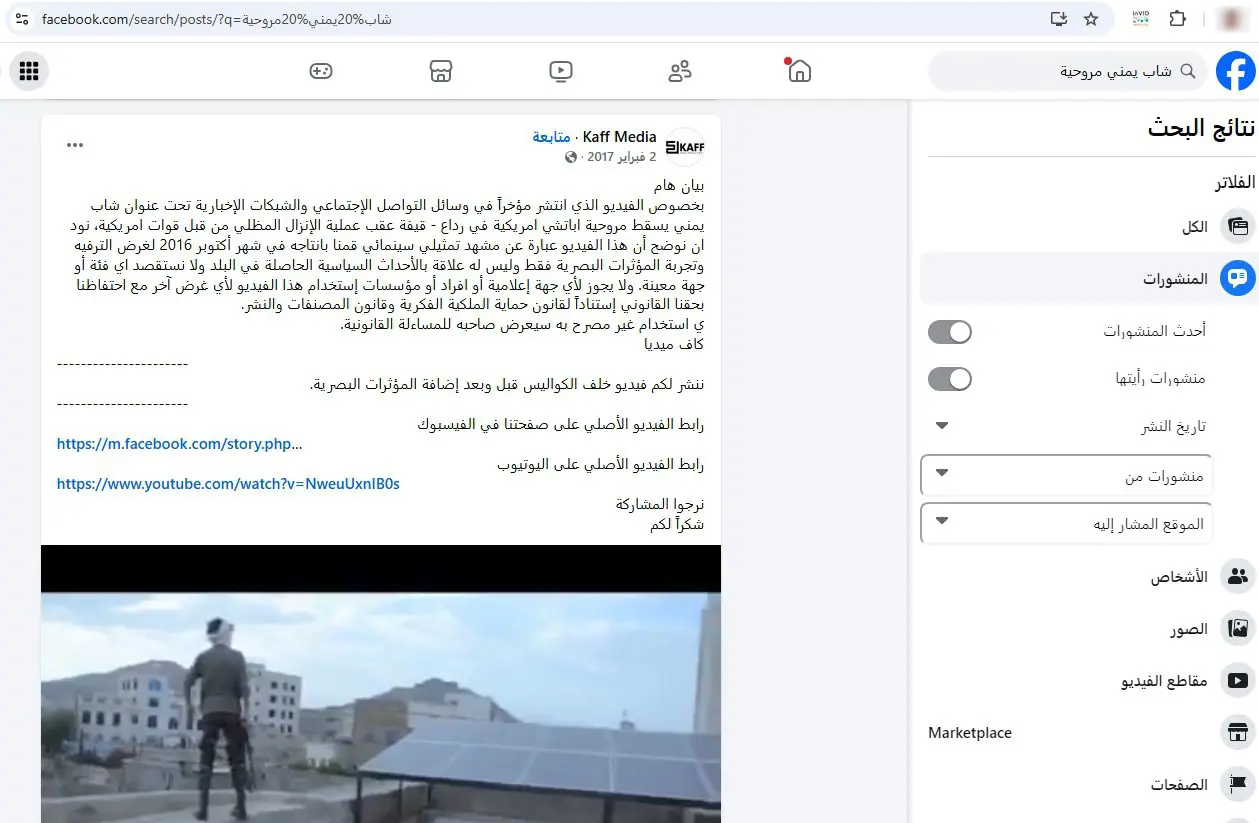
Task: Toggle the منشورات رأيتها switch
Action: point(950,379)
